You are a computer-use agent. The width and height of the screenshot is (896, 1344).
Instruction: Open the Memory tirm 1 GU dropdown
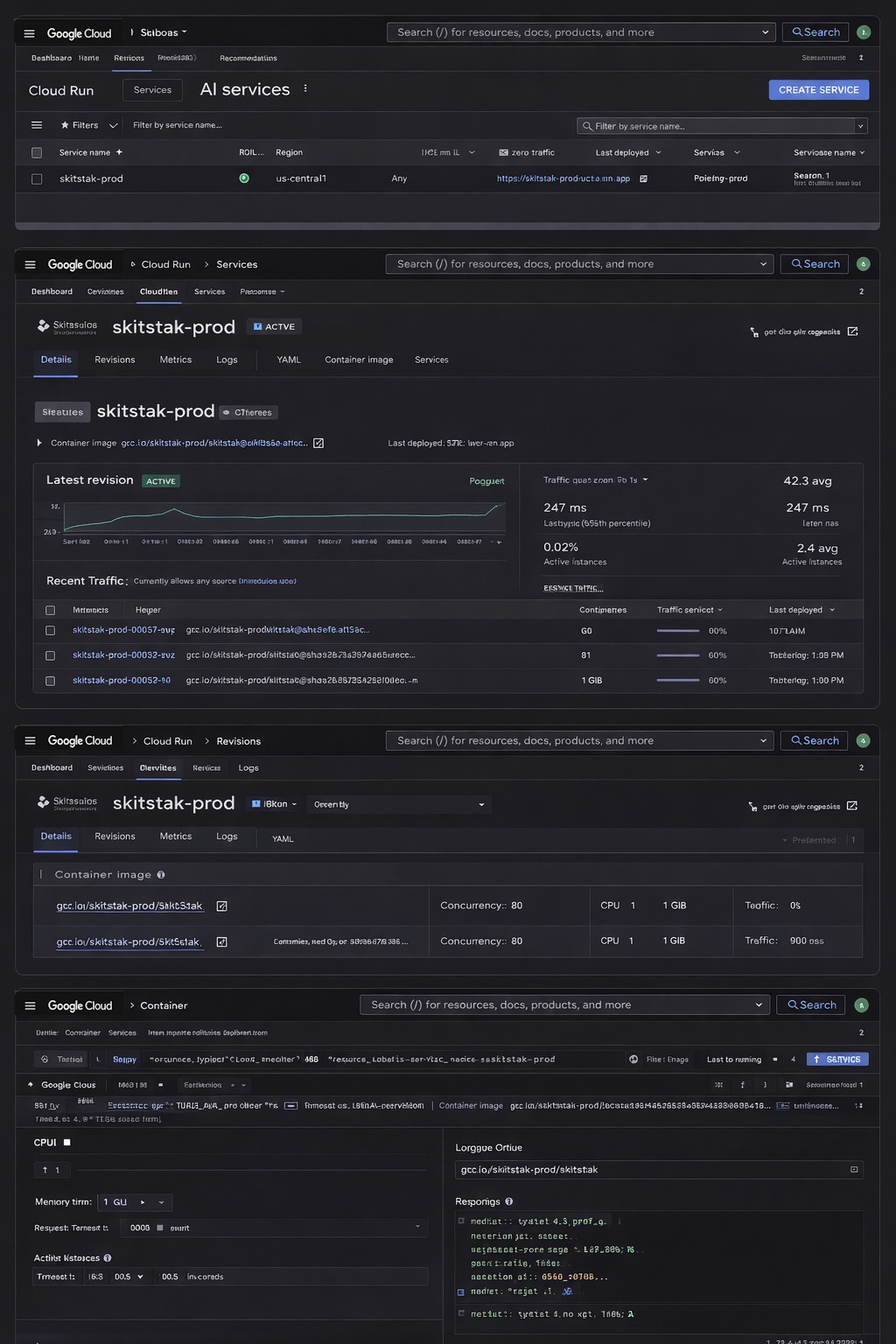[x=135, y=1202]
